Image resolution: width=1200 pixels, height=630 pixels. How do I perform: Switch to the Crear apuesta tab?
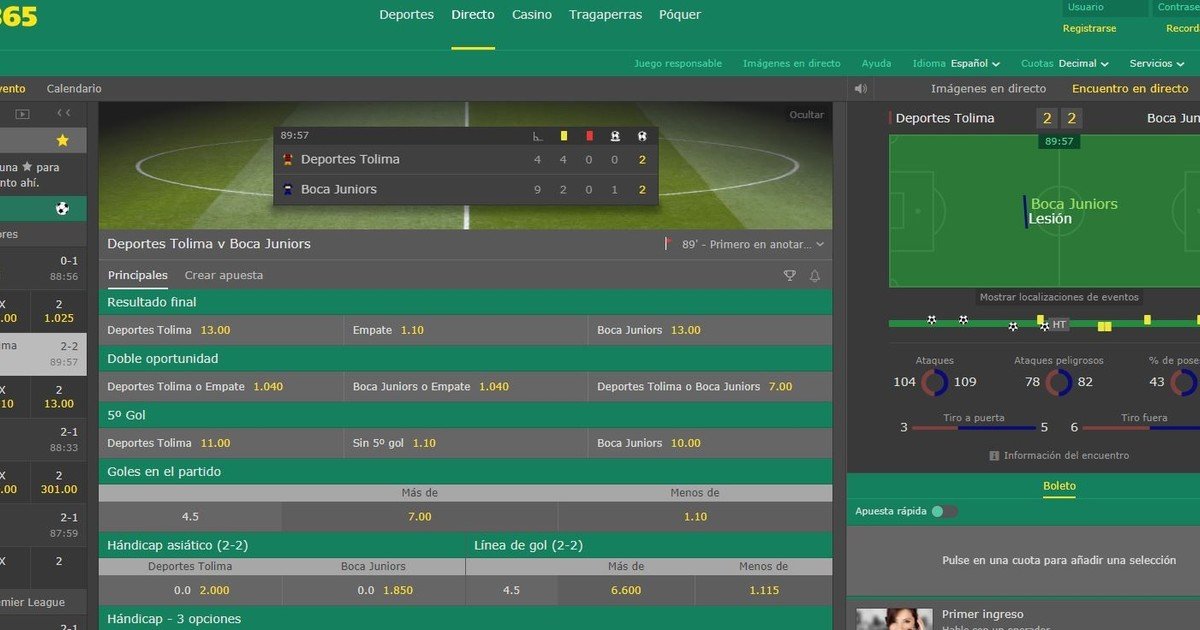coord(224,276)
